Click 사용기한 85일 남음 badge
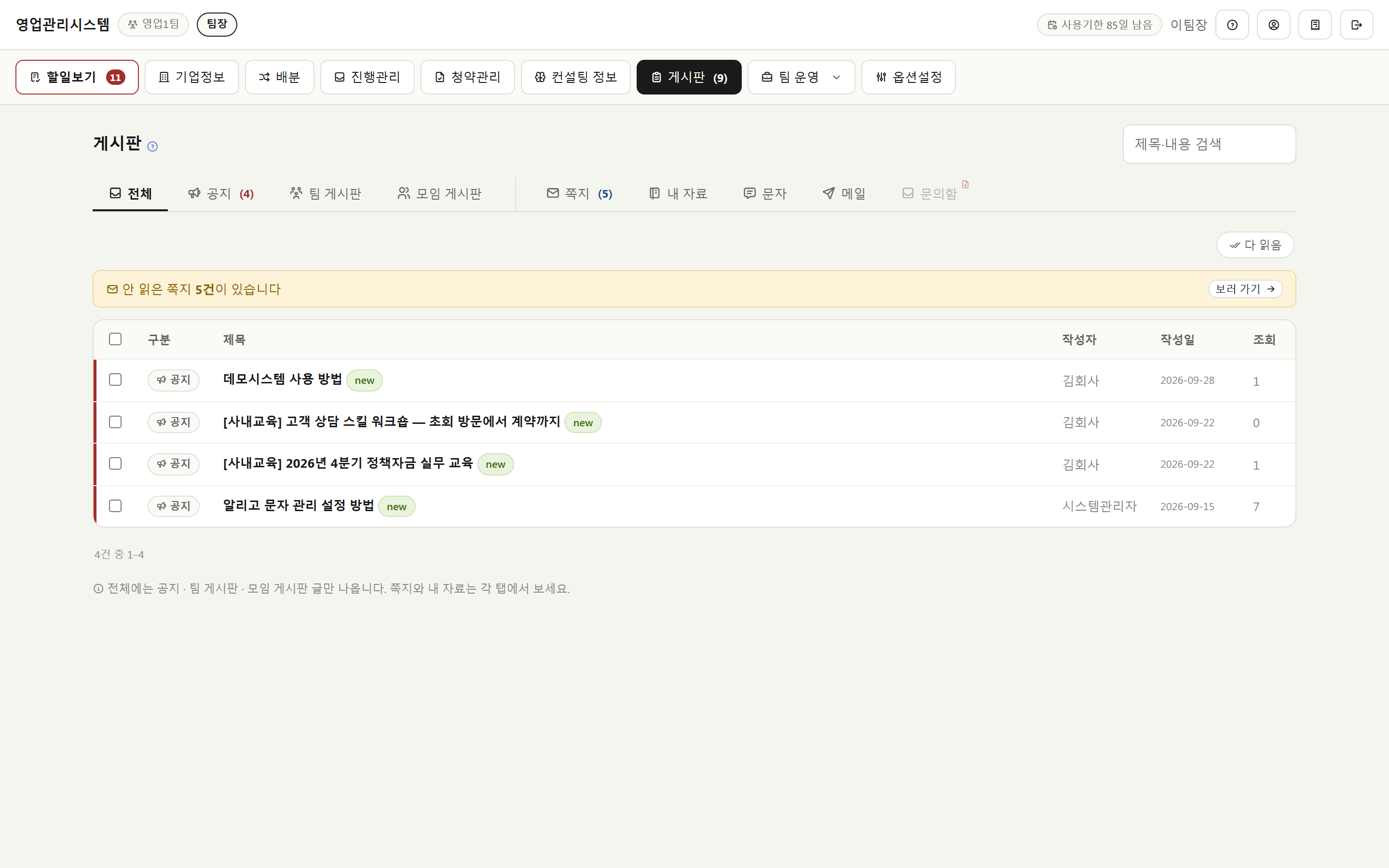 1099,25
